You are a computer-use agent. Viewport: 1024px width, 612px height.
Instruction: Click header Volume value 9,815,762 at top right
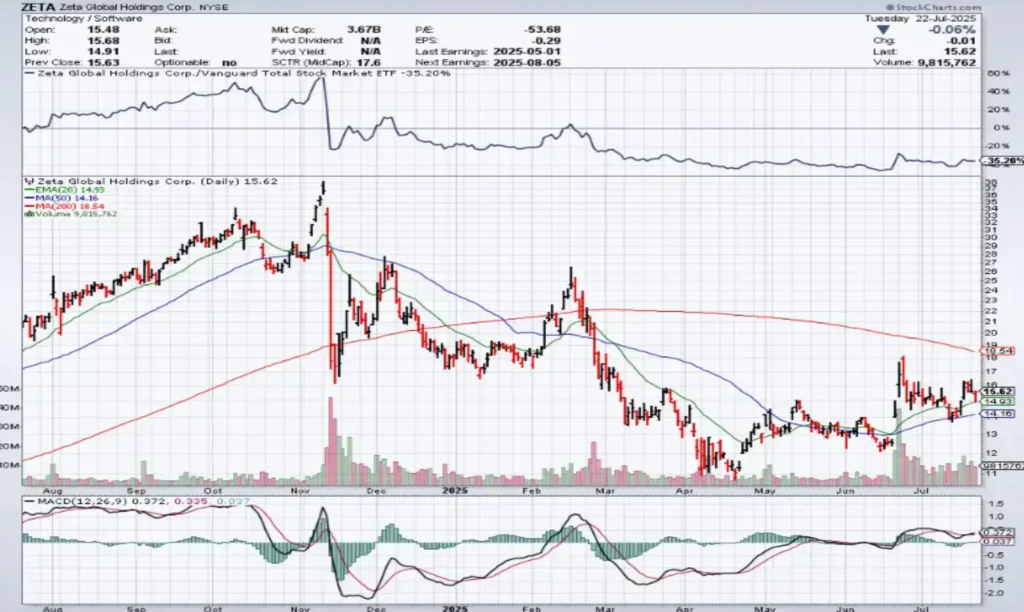(x=946, y=63)
